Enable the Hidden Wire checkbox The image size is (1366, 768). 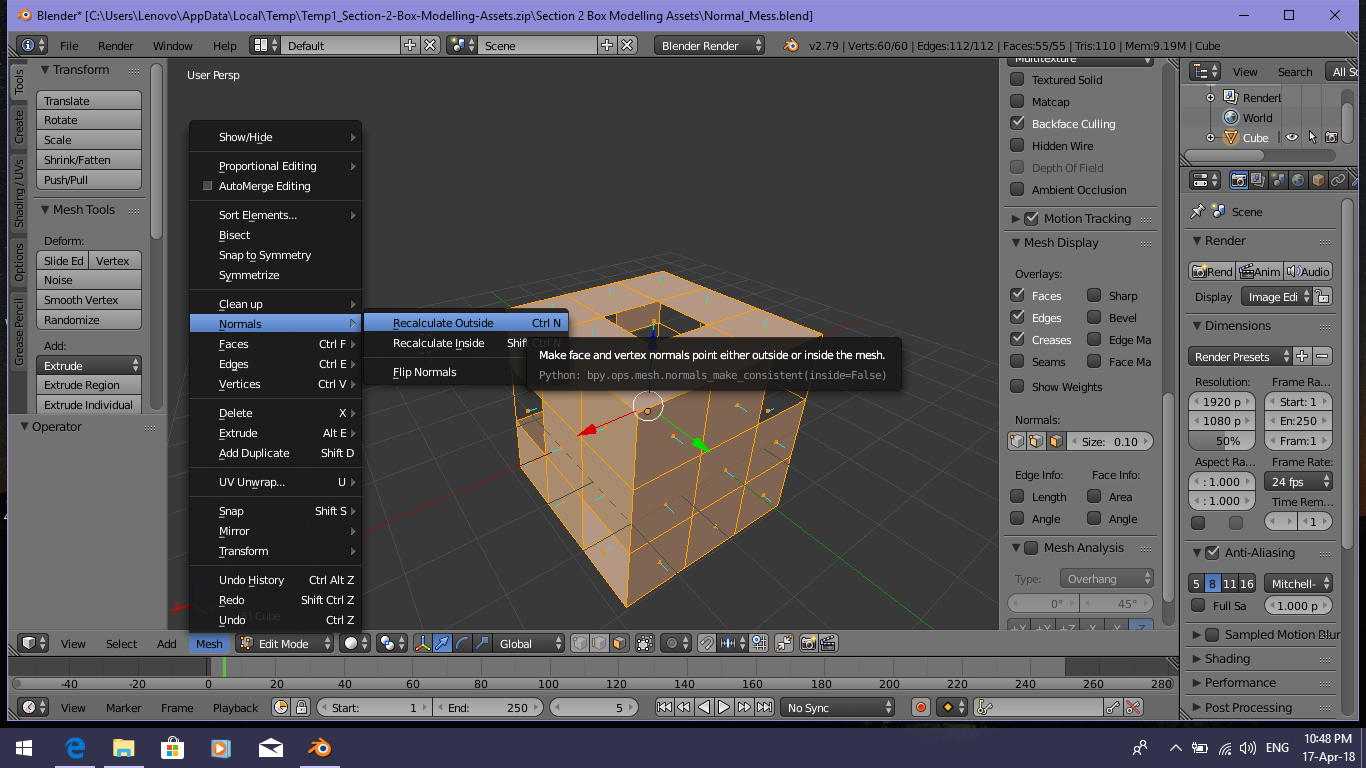(x=1017, y=146)
